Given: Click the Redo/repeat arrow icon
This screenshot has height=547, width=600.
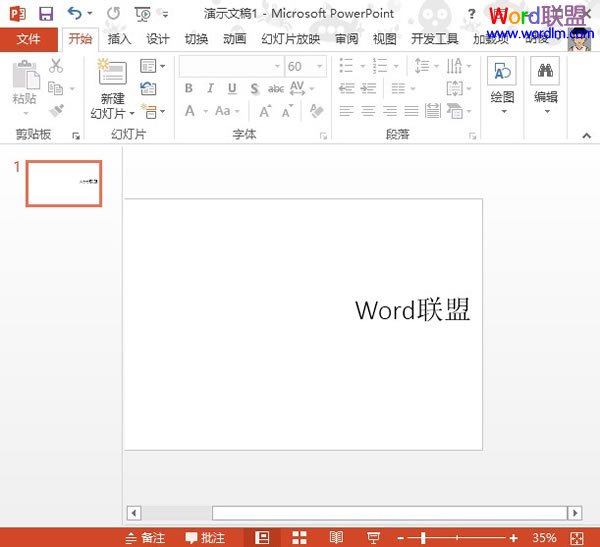Looking at the screenshot, I should pyautogui.click(x=113, y=14).
